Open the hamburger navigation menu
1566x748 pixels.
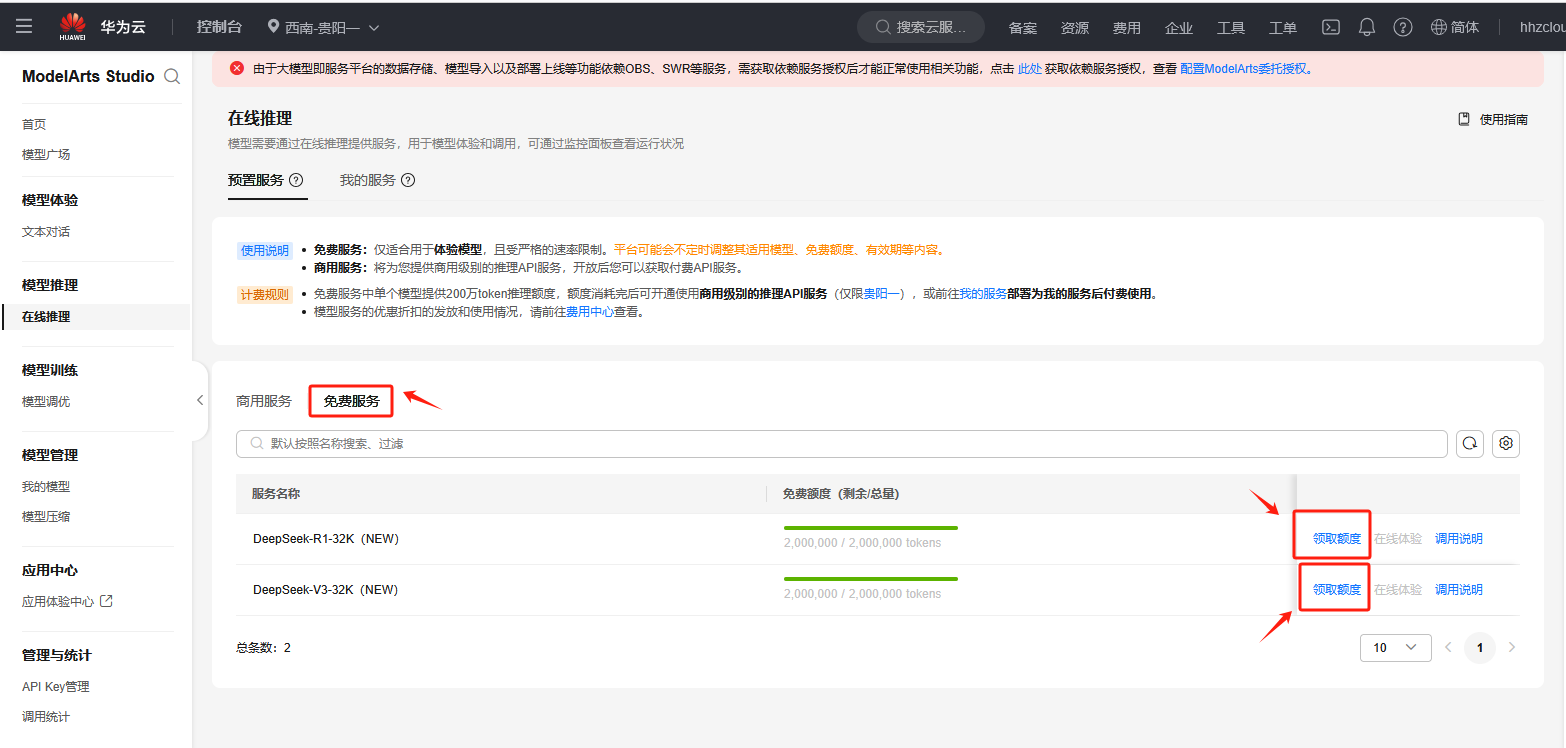tap(24, 26)
